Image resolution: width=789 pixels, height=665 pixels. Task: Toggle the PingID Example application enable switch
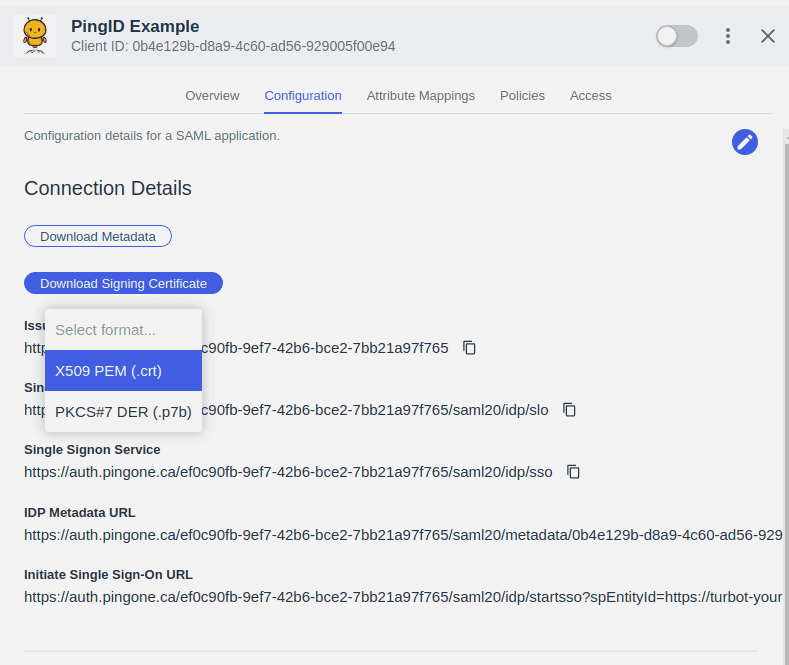677,36
